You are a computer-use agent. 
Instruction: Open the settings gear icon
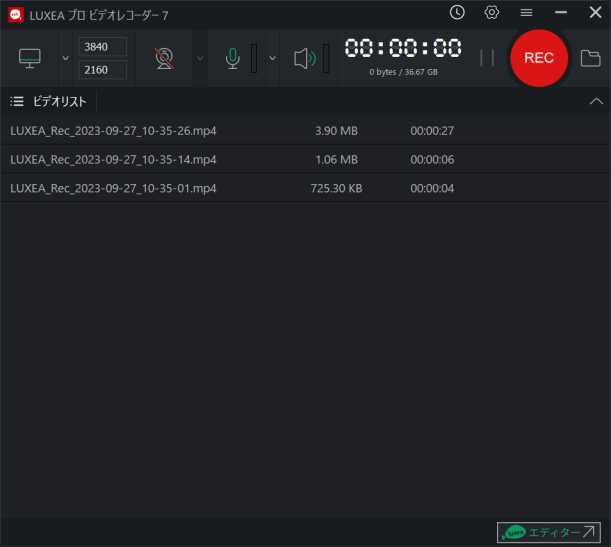(x=491, y=12)
